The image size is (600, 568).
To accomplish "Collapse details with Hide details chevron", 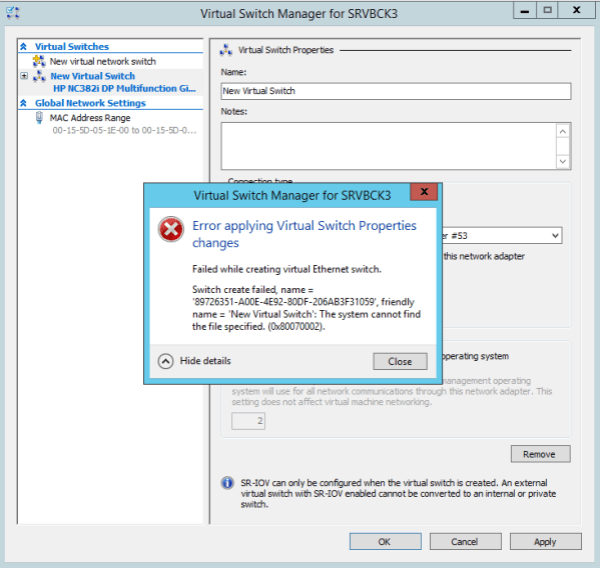I will click(x=166, y=361).
